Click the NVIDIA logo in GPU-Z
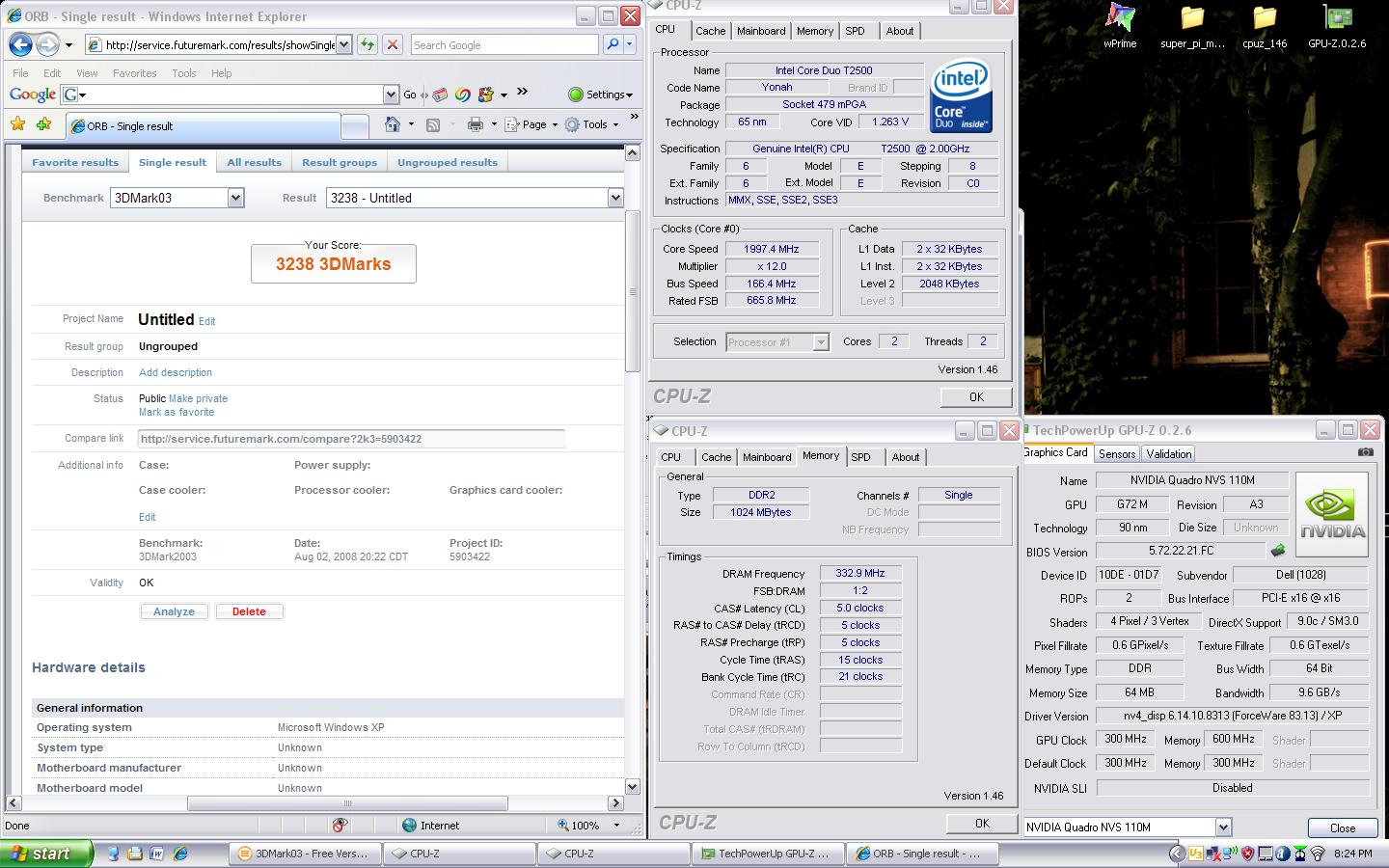Screen dimensions: 1389x868 point(1332,514)
